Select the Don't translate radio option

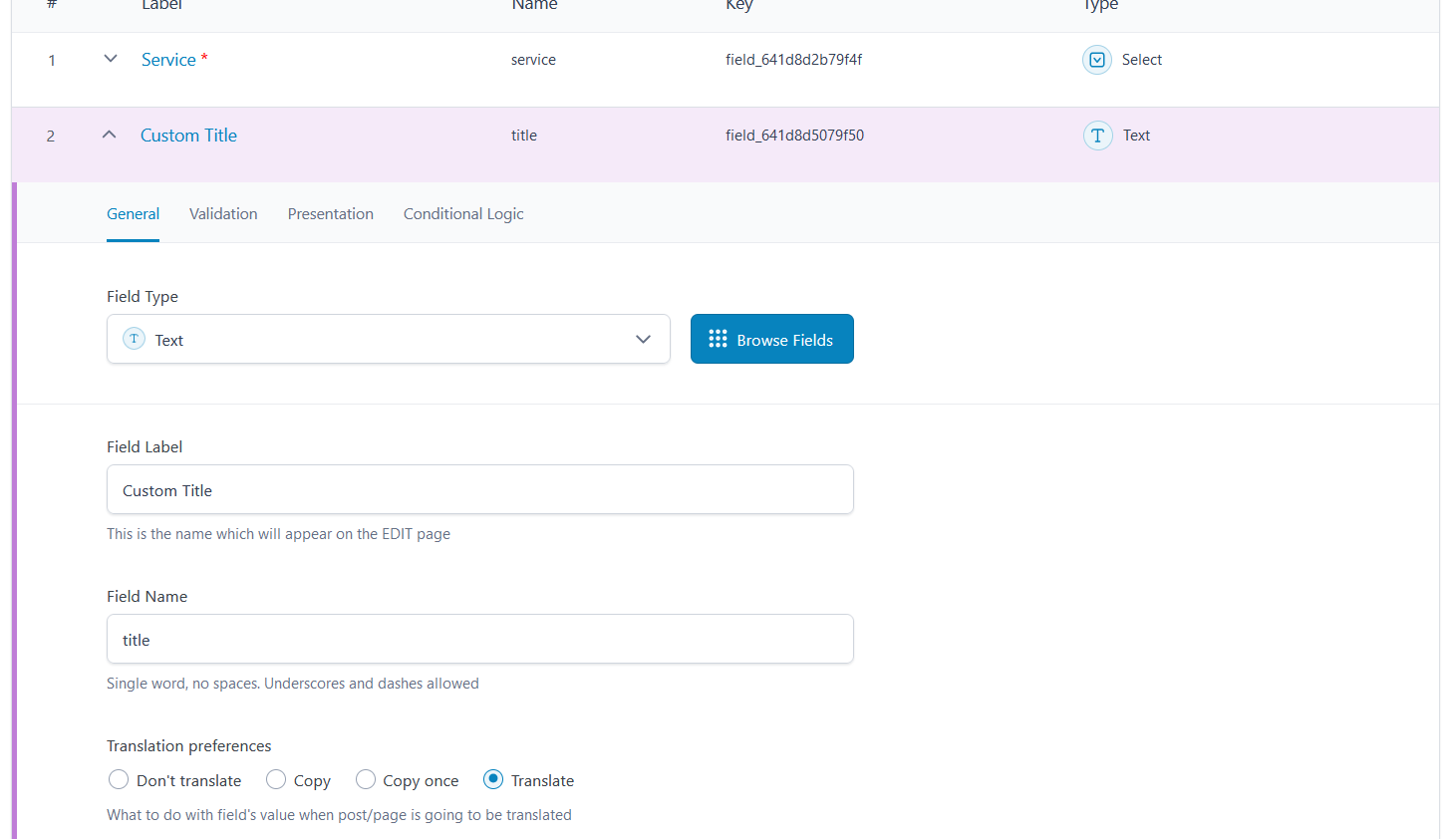[119, 779]
